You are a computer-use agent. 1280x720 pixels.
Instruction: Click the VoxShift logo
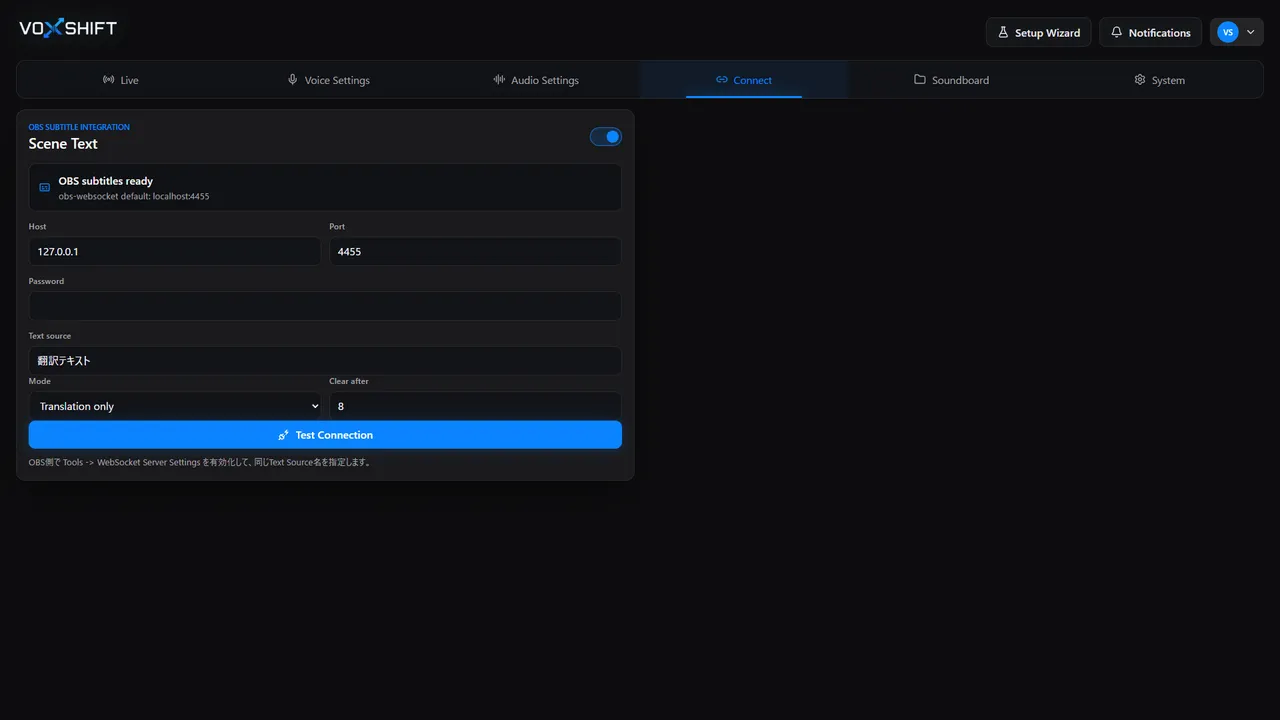68,28
